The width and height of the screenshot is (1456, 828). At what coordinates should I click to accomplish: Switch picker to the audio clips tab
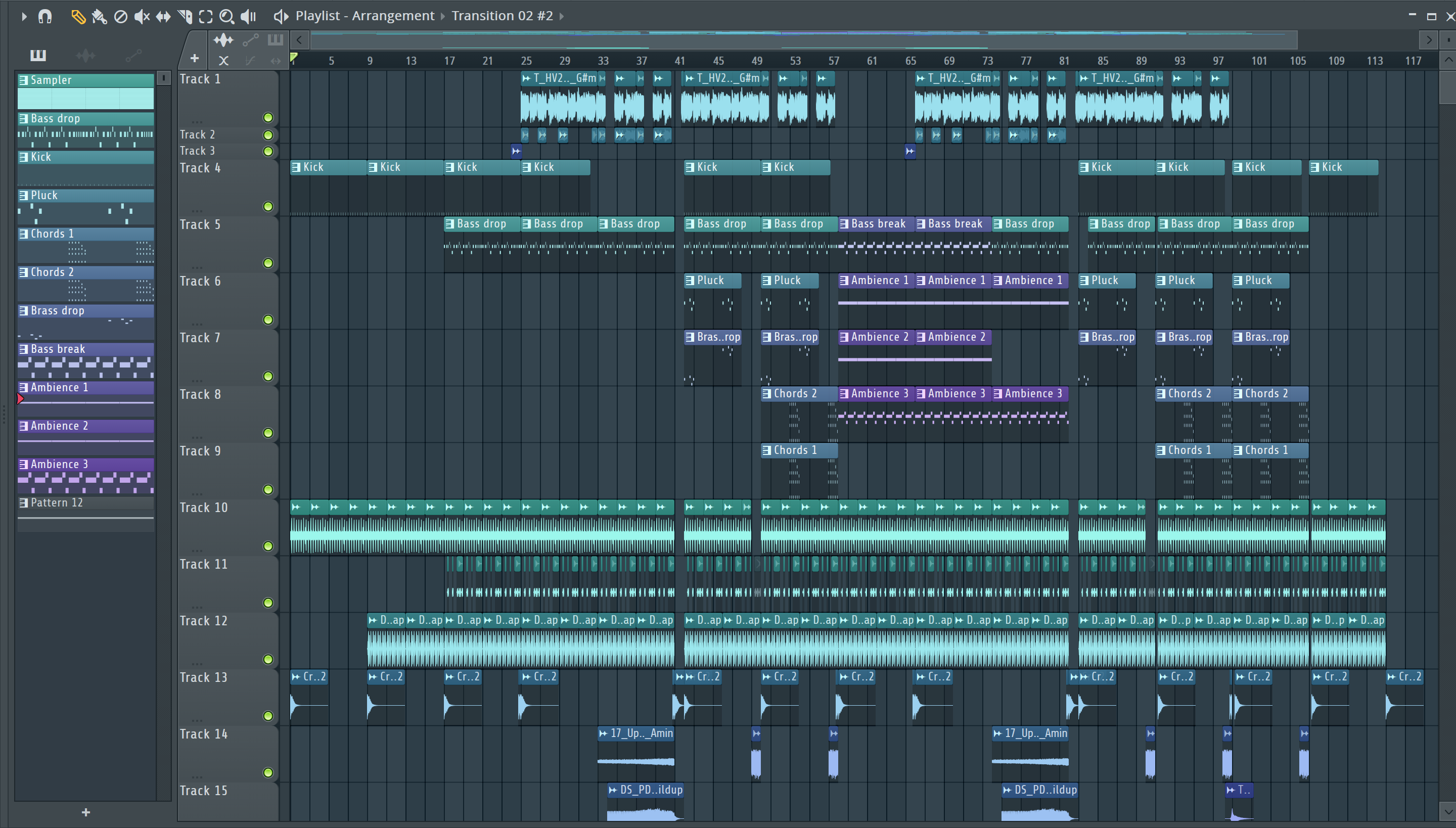tap(85, 55)
